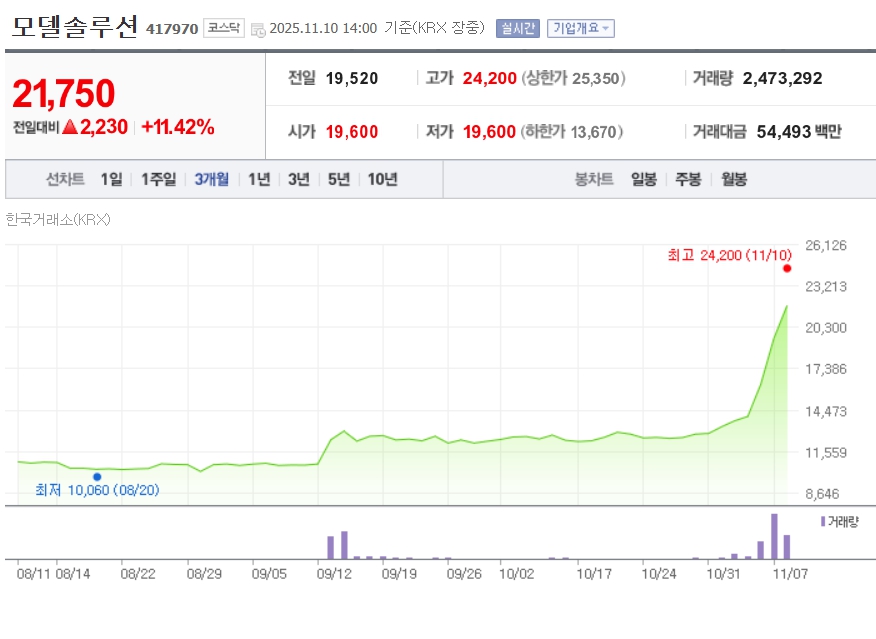Switch line chart to 1일
Image resolution: width=876 pixels, height=639 pixels.
(111, 180)
